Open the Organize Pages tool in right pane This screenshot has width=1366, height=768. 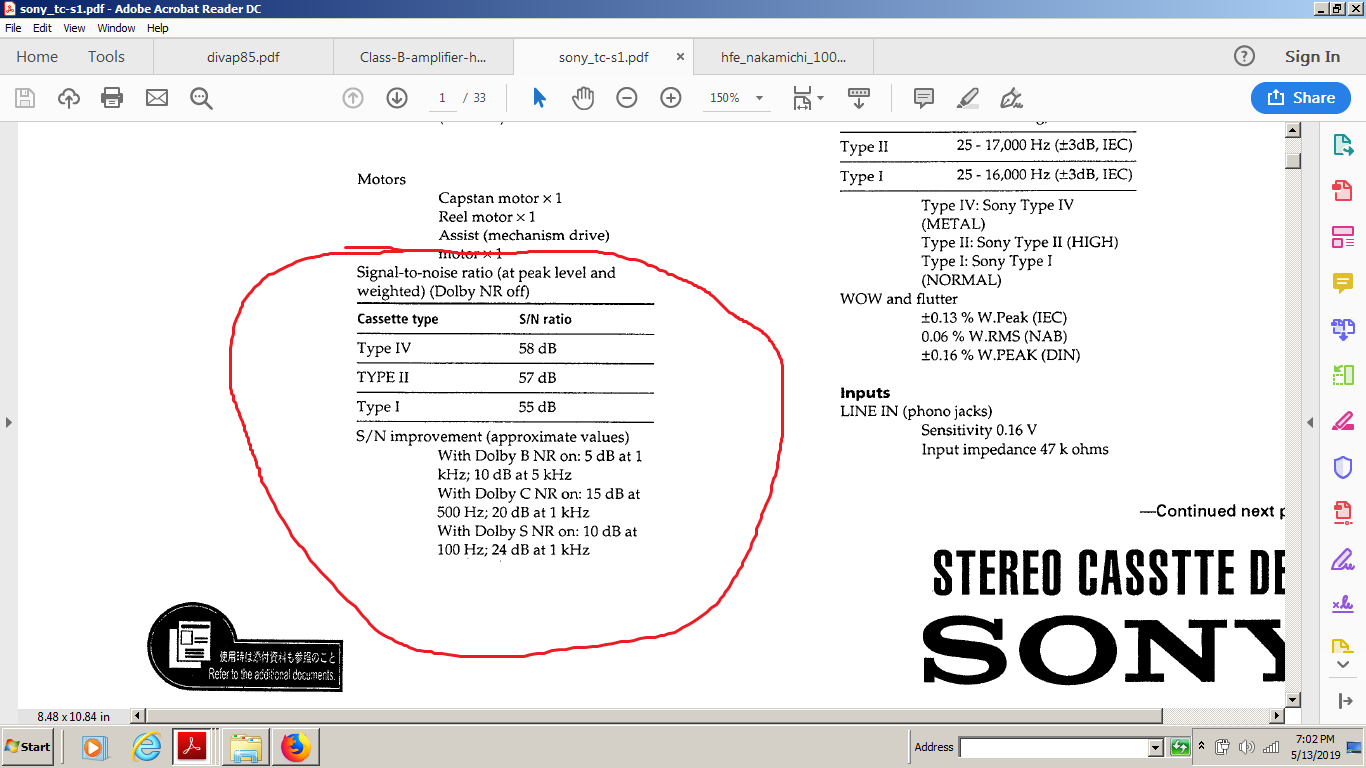[1343, 375]
